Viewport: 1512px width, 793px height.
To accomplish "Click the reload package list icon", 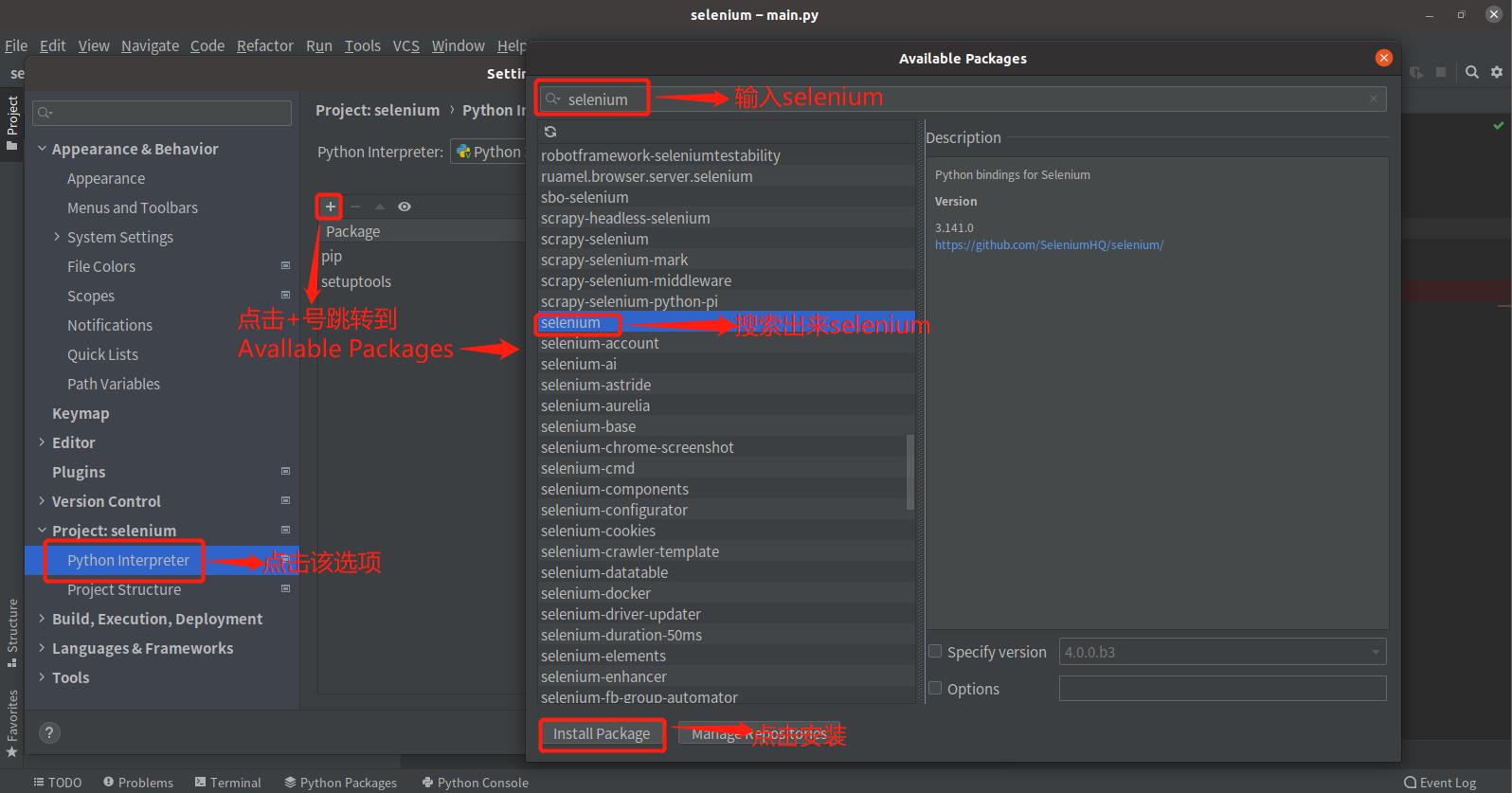I will (550, 132).
